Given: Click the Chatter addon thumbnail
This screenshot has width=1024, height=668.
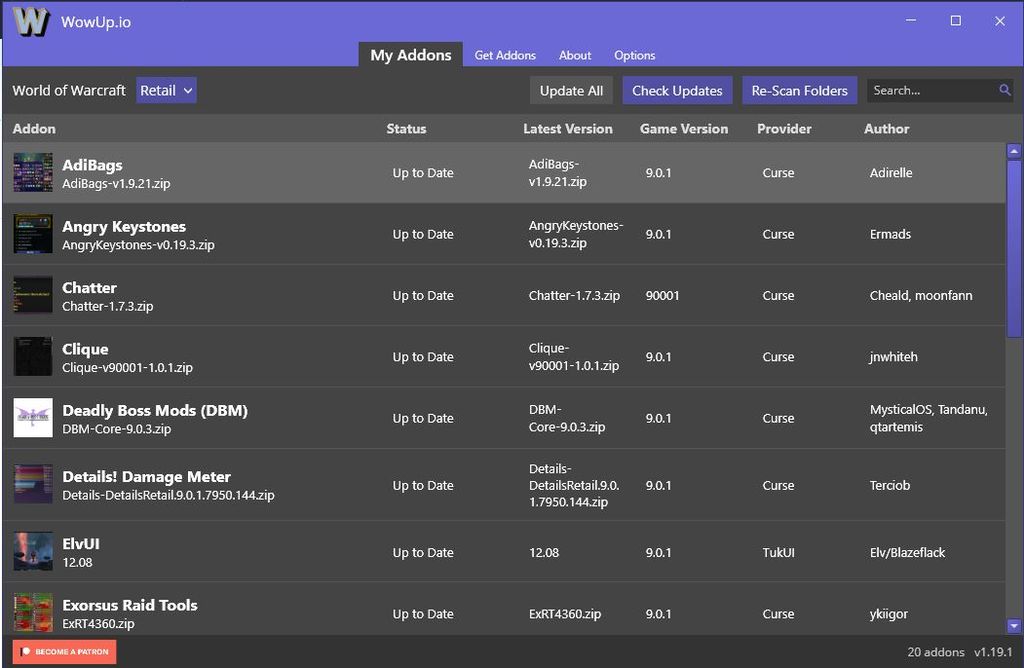Looking at the screenshot, I should 33,295.
